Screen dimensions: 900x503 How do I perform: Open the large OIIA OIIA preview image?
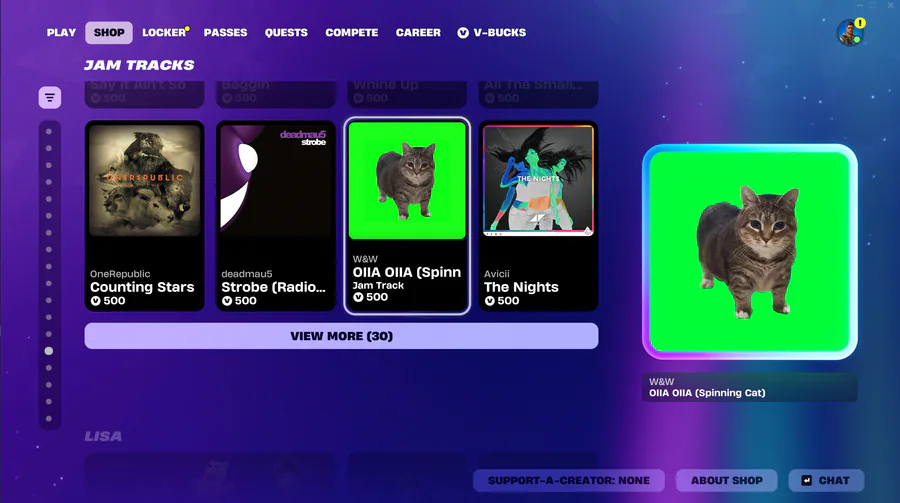coord(750,252)
